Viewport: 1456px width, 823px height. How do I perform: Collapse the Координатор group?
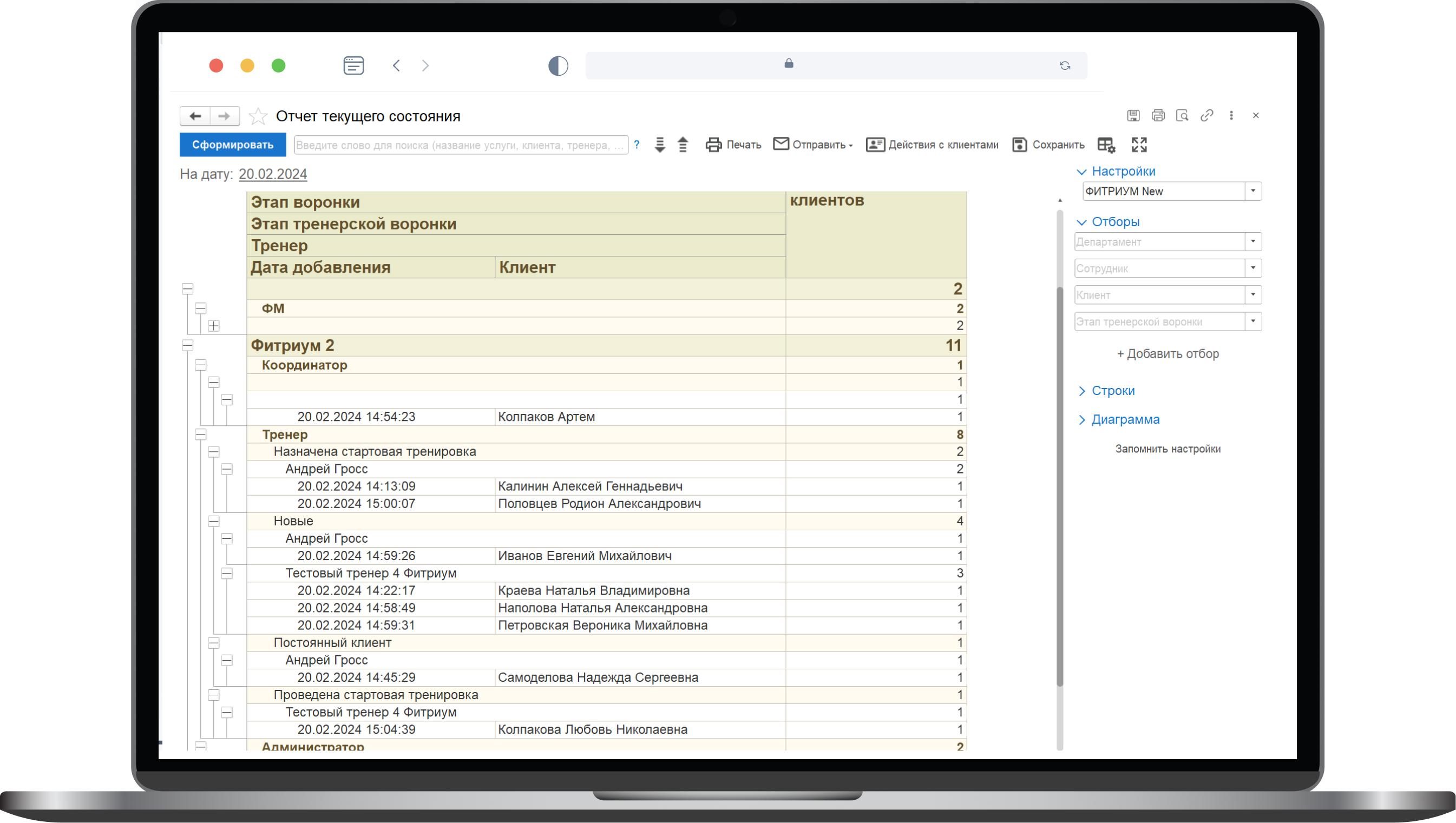pyautogui.click(x=201, y=365)
